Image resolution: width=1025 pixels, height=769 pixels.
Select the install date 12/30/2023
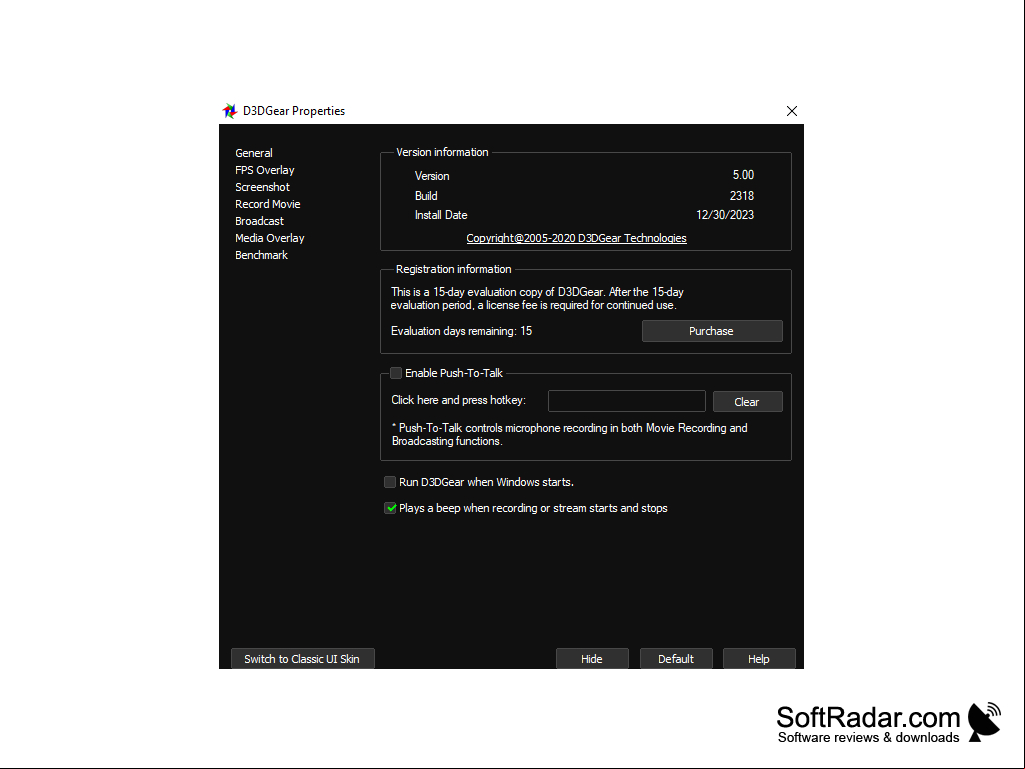click(x=725, y=215)
